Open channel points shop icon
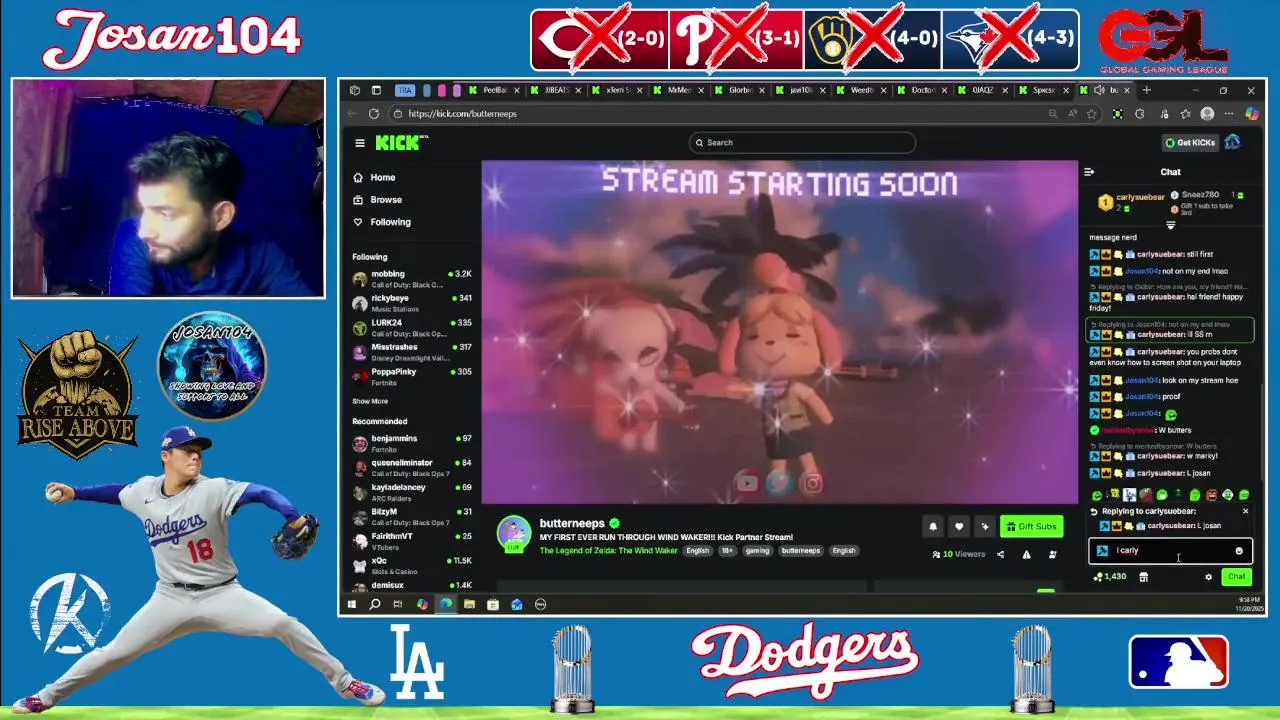This screenshot has width=1280, height=720. coord(1143,577)
